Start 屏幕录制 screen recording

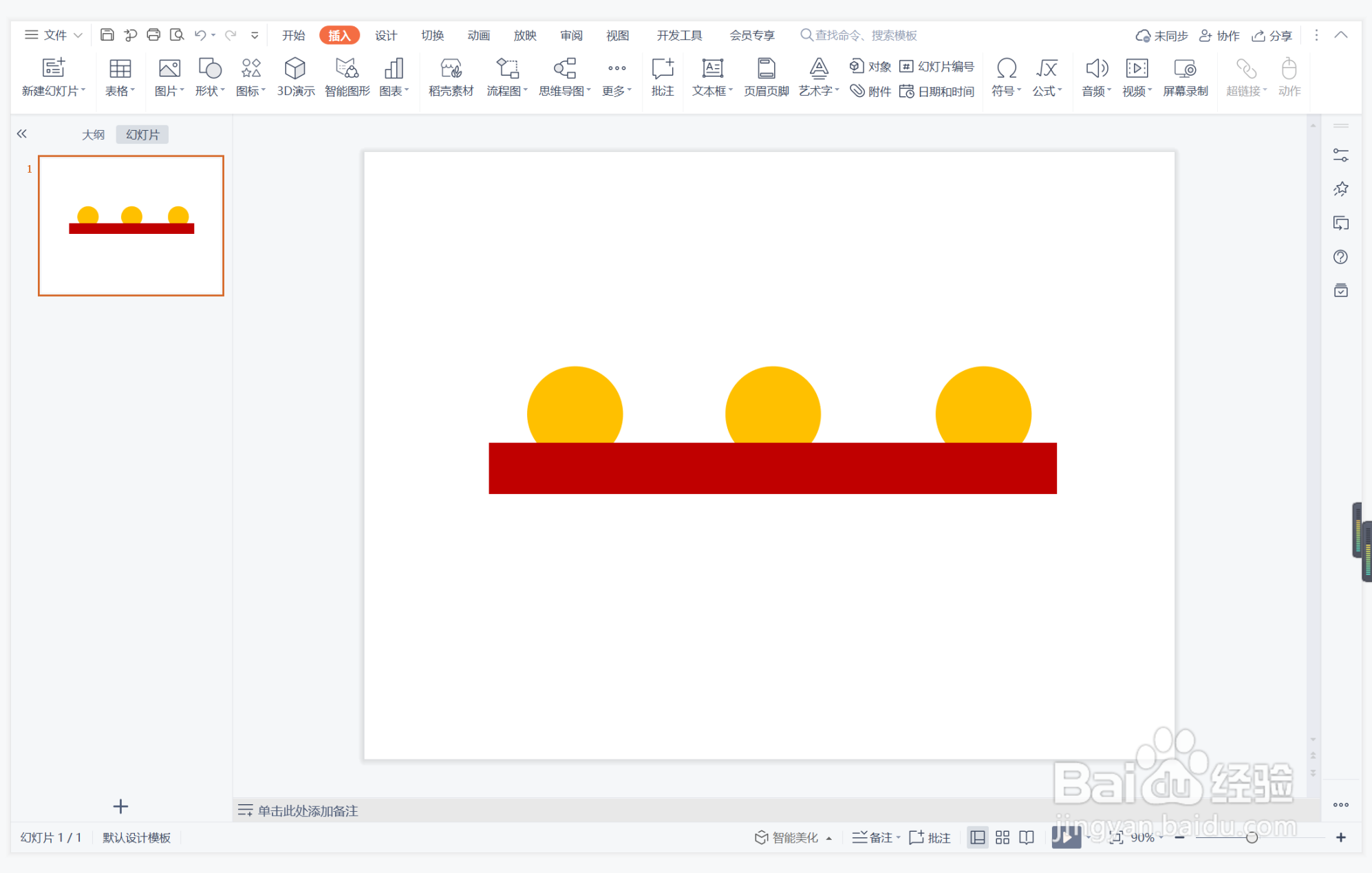tap(1185, 76)
